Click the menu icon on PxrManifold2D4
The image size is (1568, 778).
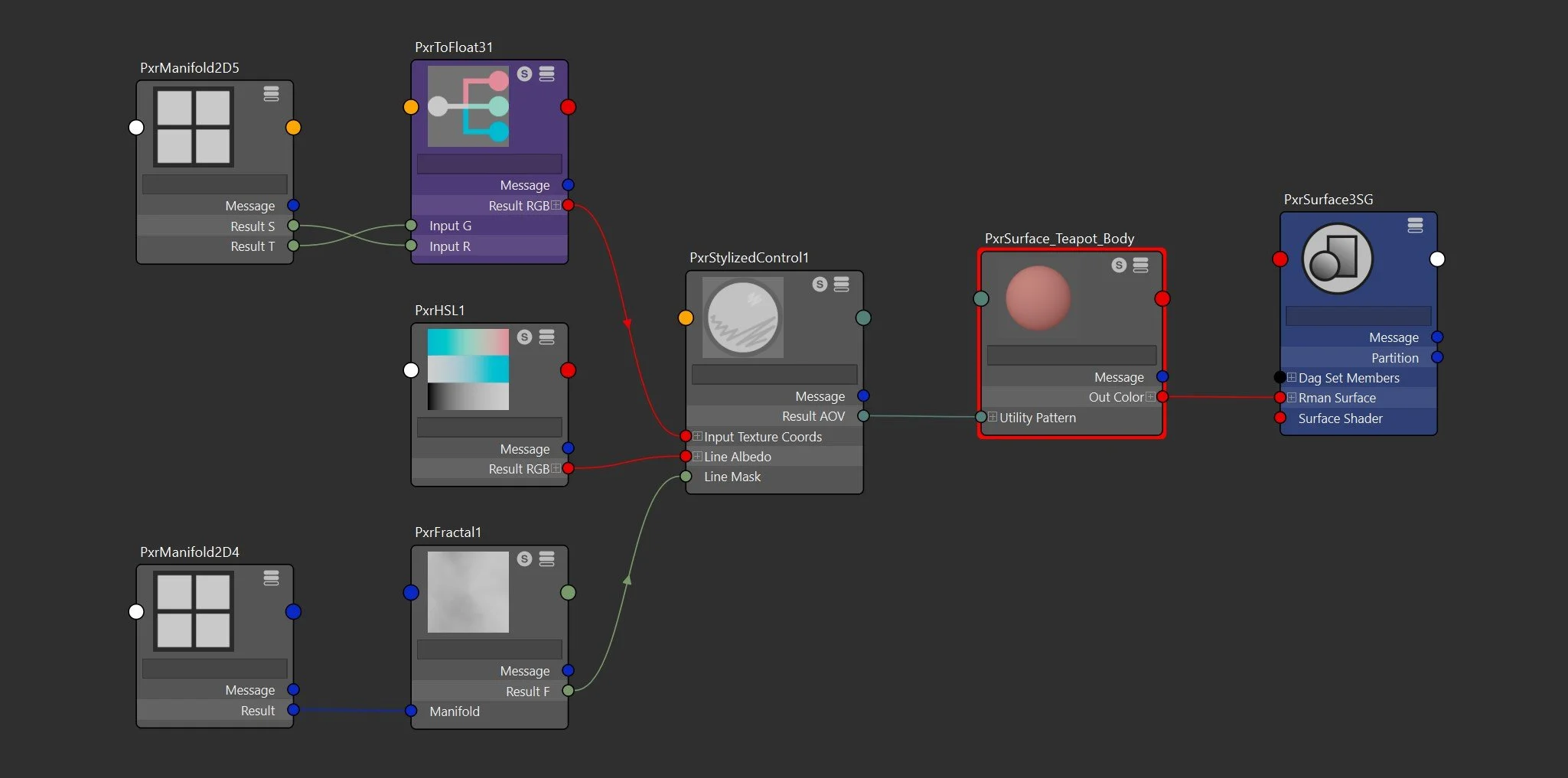click(x=272, y=579)
